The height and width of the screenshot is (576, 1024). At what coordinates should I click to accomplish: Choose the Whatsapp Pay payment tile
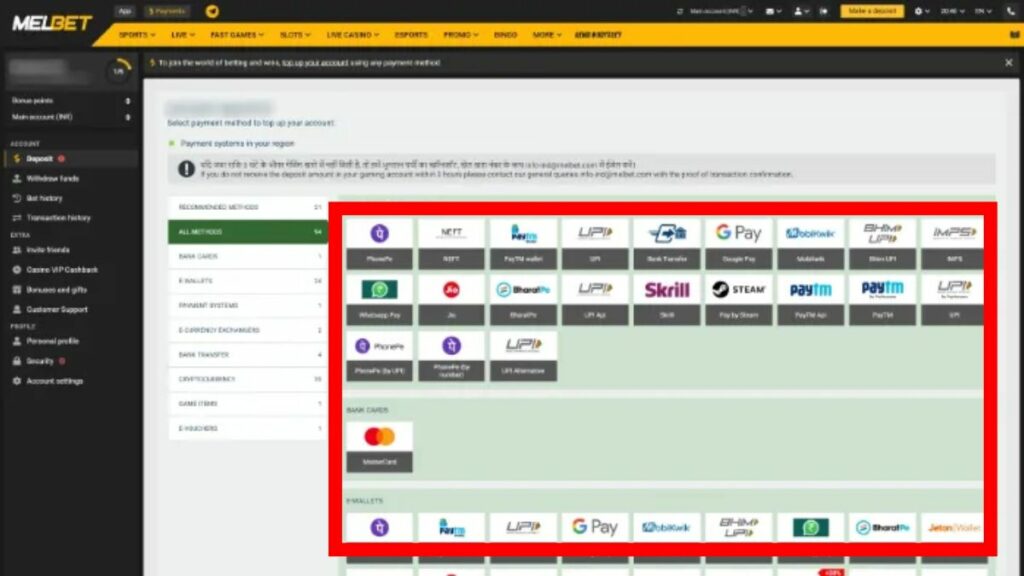[x=379, y=300]
